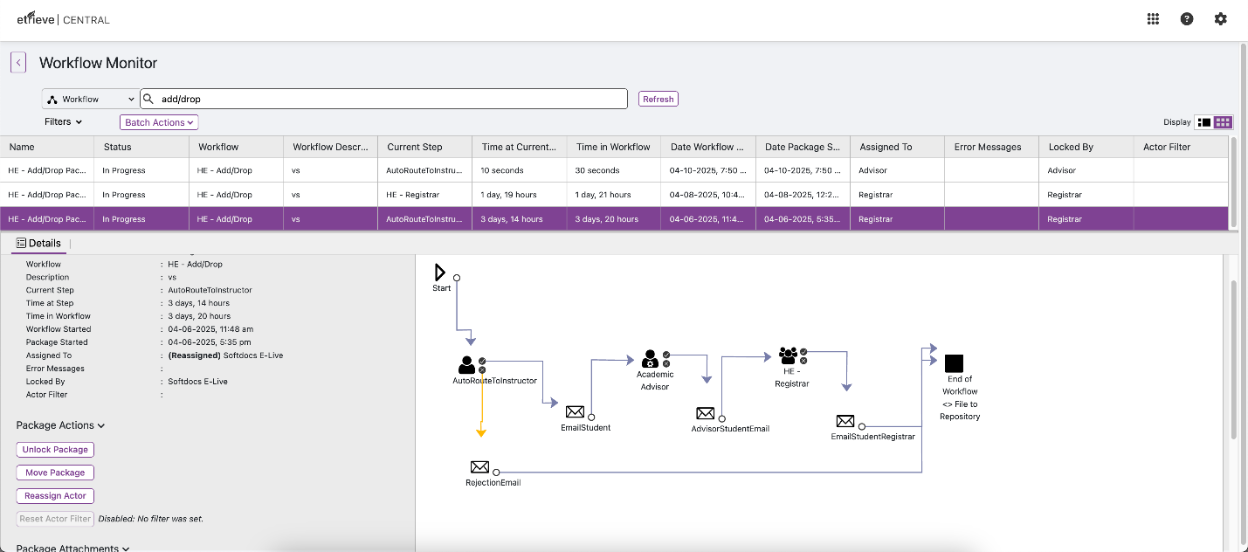Open the apps grid icon
This screenshot has height=552, width=1248.
point(1153,19)
